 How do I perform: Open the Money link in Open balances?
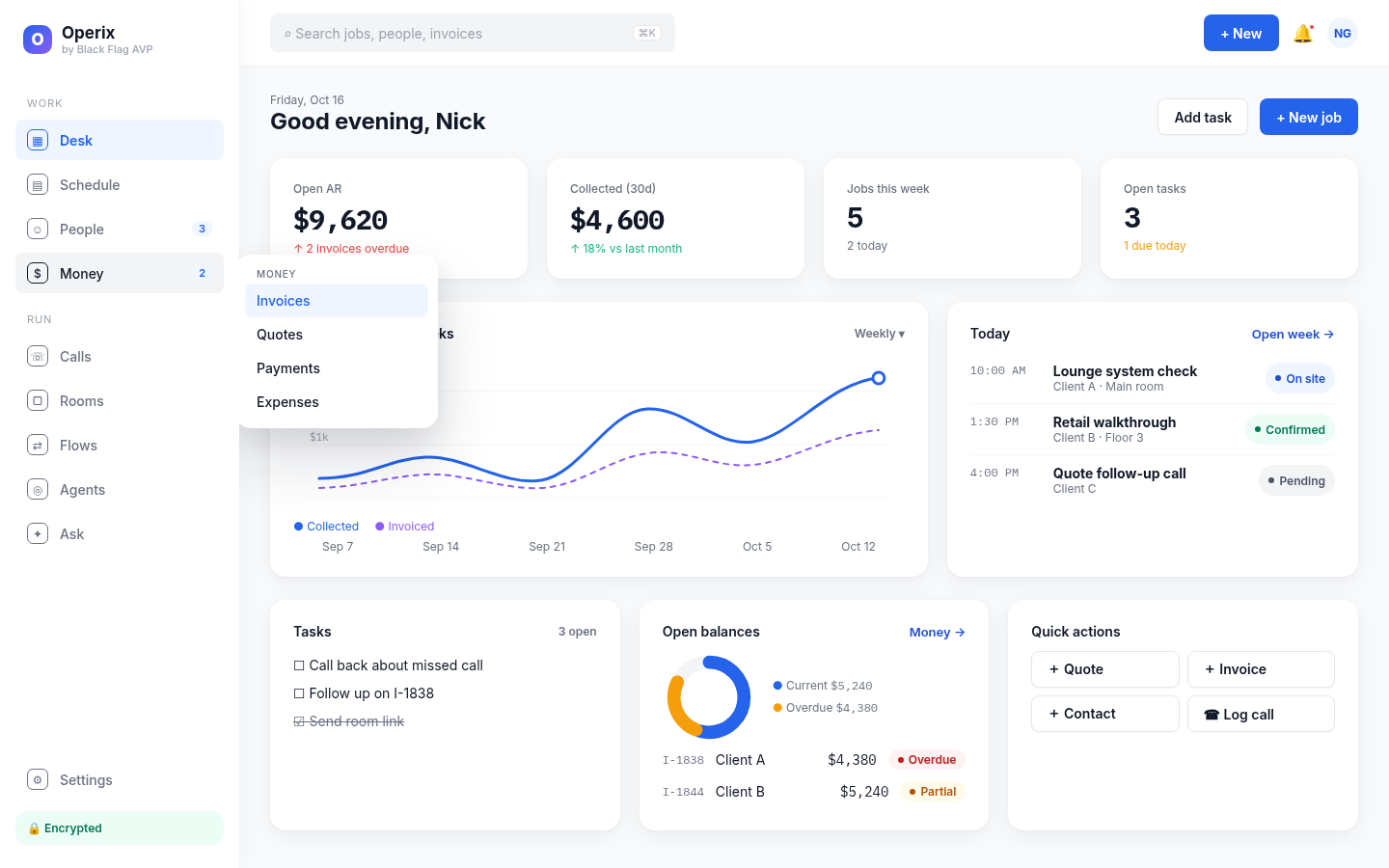(x=938, y=633)
